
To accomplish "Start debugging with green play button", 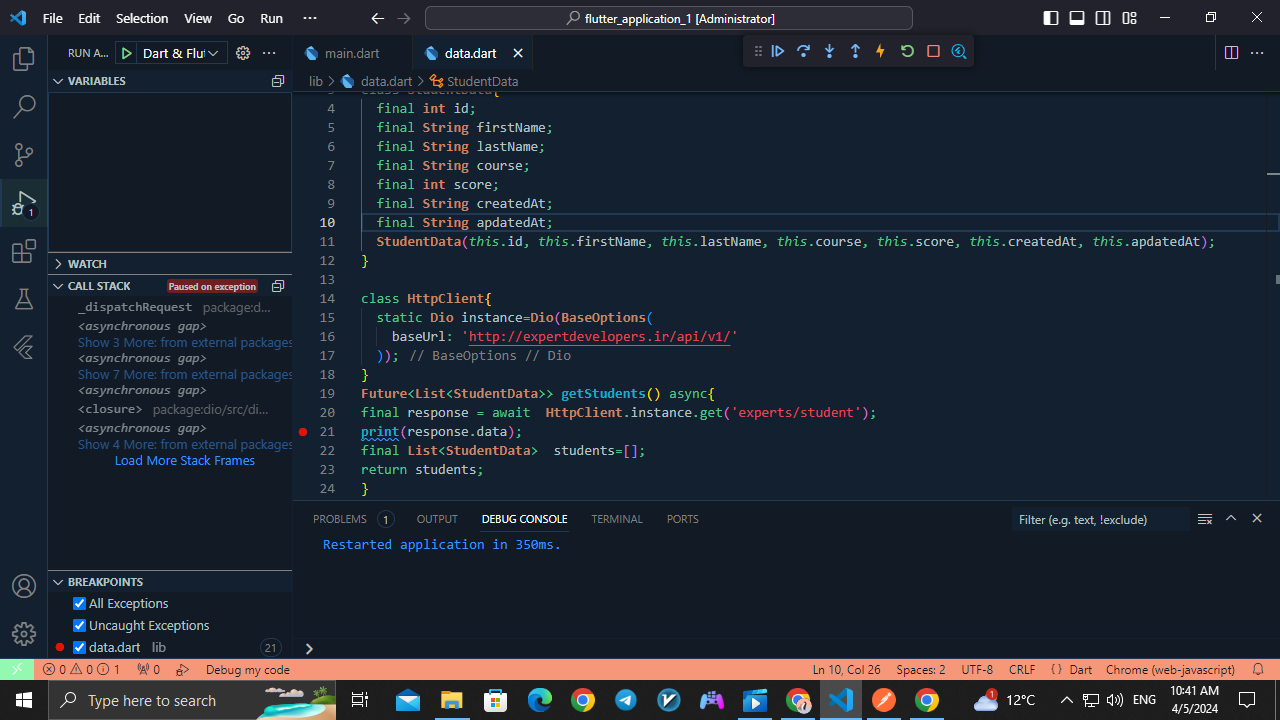I will 127,53.
